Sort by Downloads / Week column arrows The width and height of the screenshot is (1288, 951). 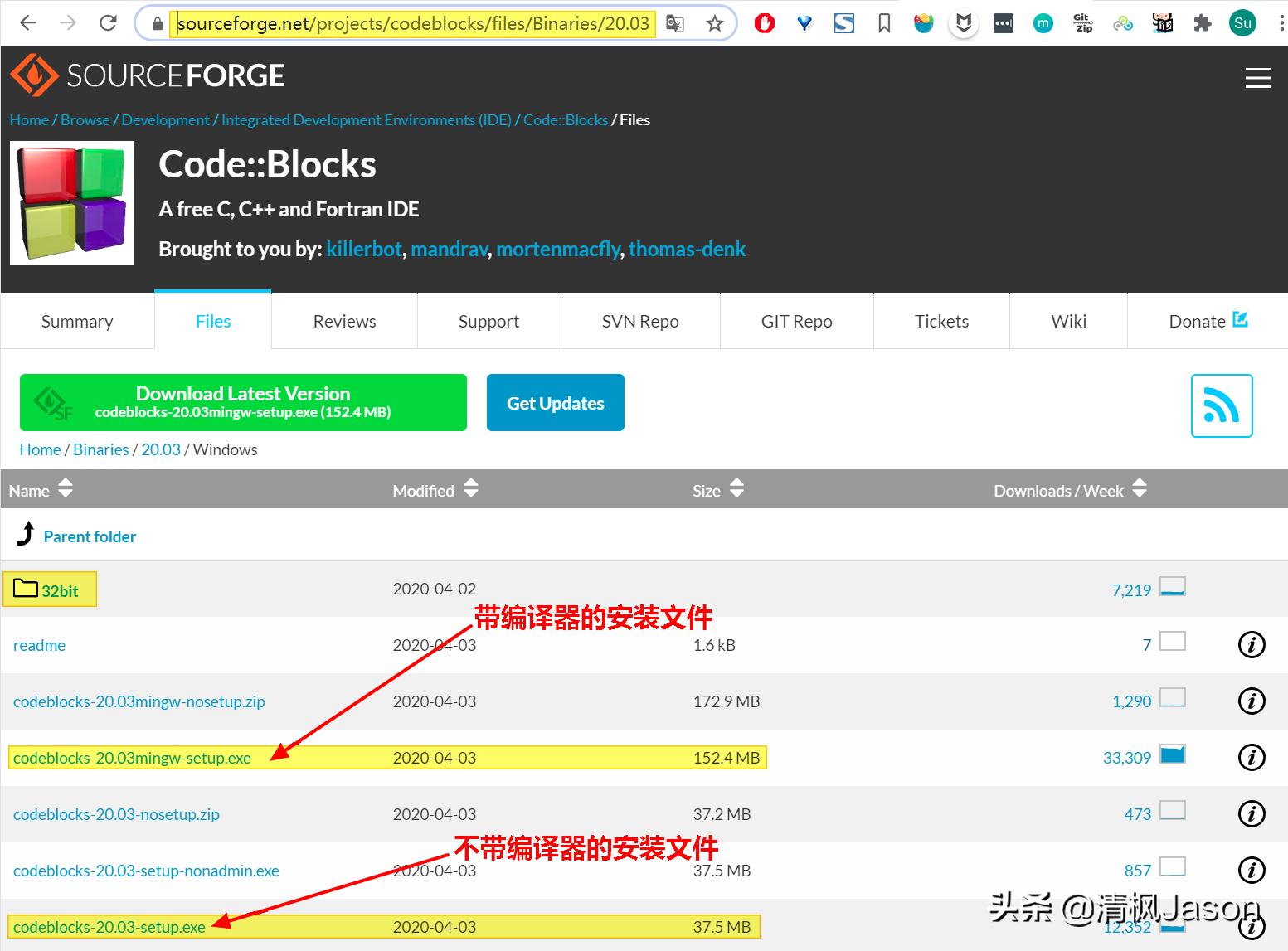[x=1140, y=489]
